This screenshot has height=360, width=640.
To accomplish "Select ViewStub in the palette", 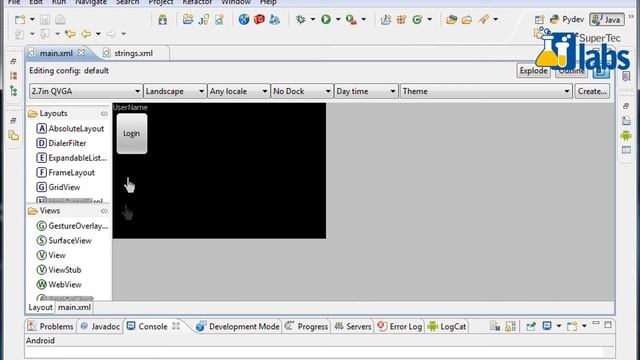I will pos(59,270).
